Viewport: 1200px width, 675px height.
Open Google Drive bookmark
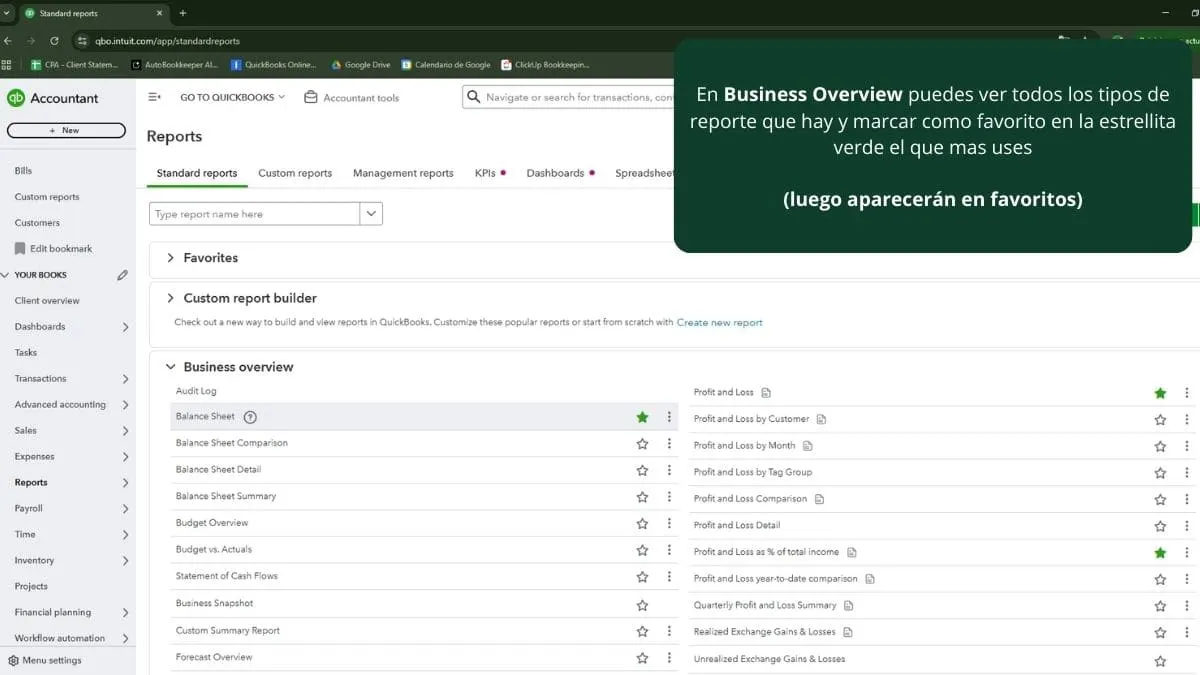361,65
